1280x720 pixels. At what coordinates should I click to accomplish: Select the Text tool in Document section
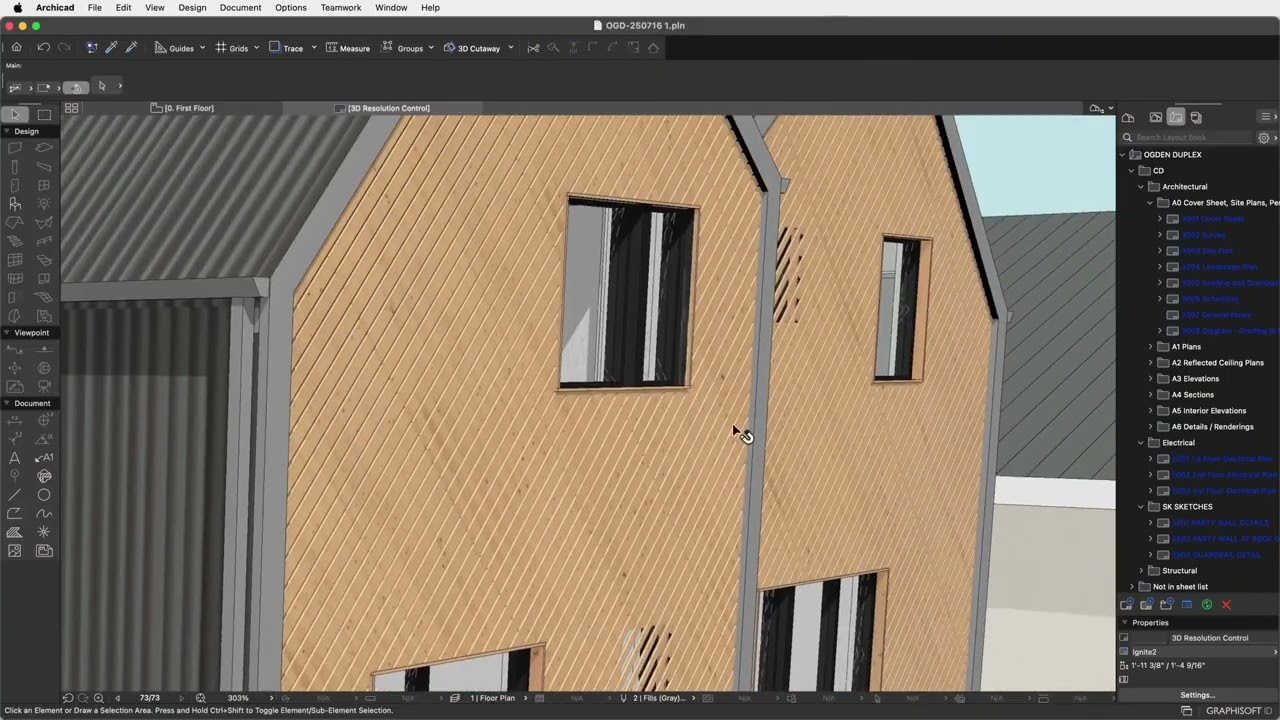(15, 457)
